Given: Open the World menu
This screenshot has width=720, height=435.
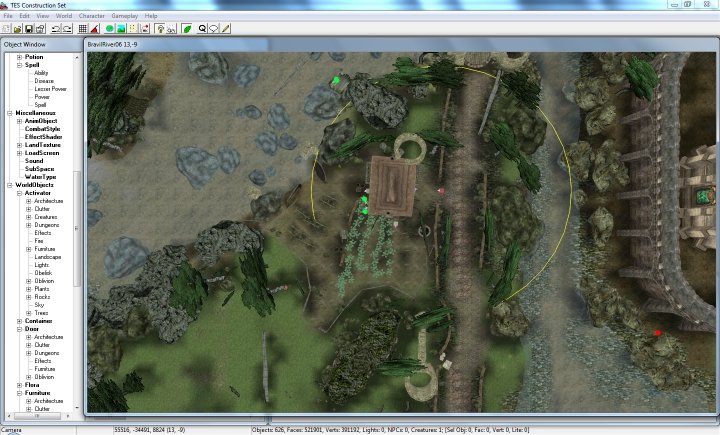Looking at the screenshot, I should tap(64, 16).
